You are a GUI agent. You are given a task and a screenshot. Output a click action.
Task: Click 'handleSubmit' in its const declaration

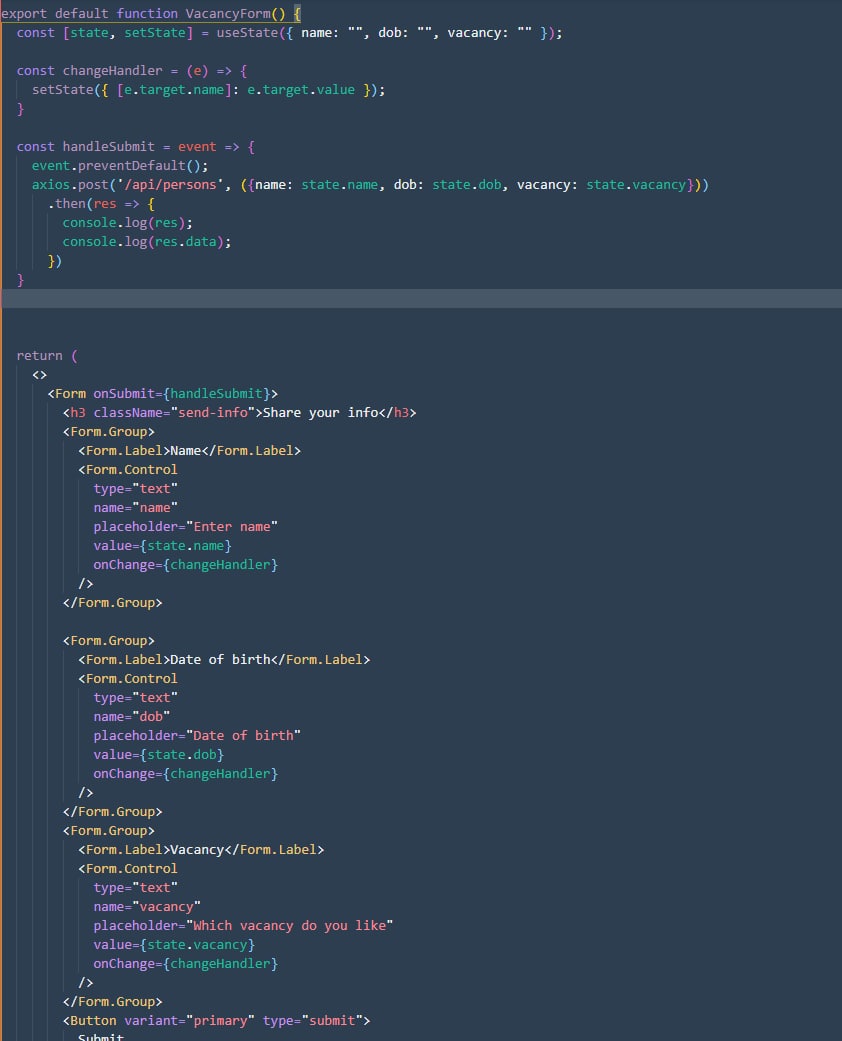click(108, 147)
